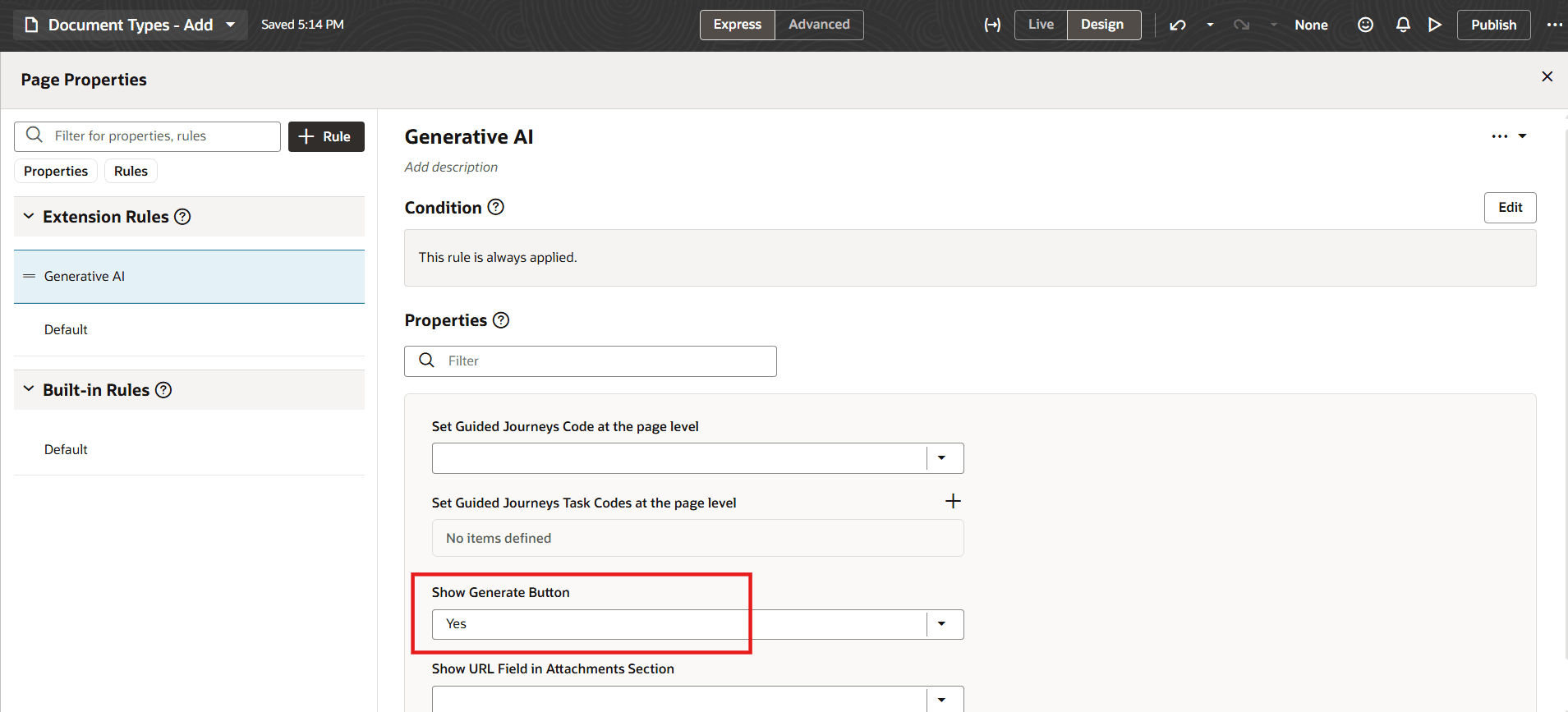Click the variables brackets icon
The image size is (1568, 712).
(992, 25)
